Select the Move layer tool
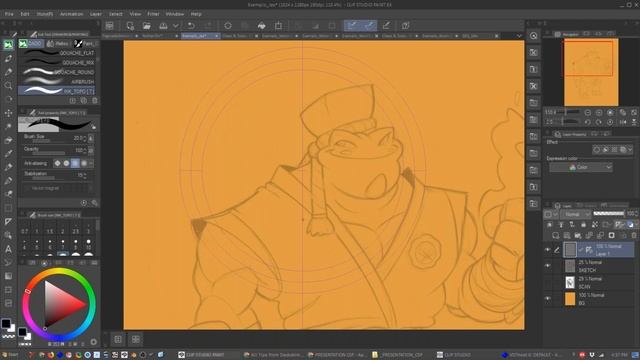The height and width of the screenshot is (360, 640). click(8, 113)
